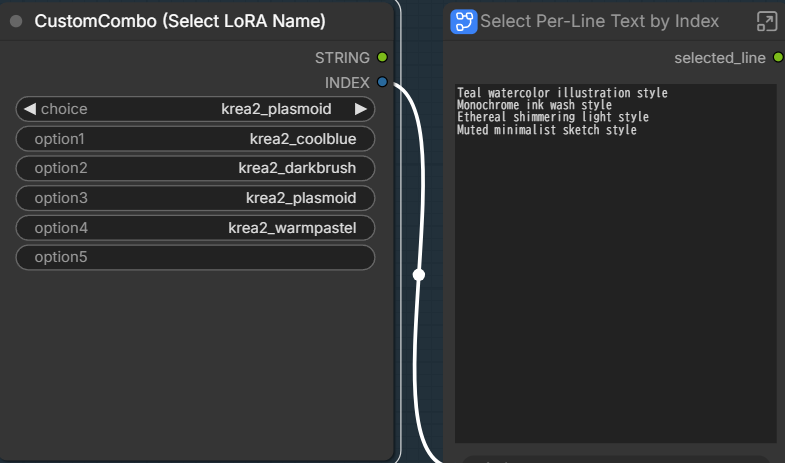Click the selected_line output socket
785x463 pixels.
click(778, 57)
